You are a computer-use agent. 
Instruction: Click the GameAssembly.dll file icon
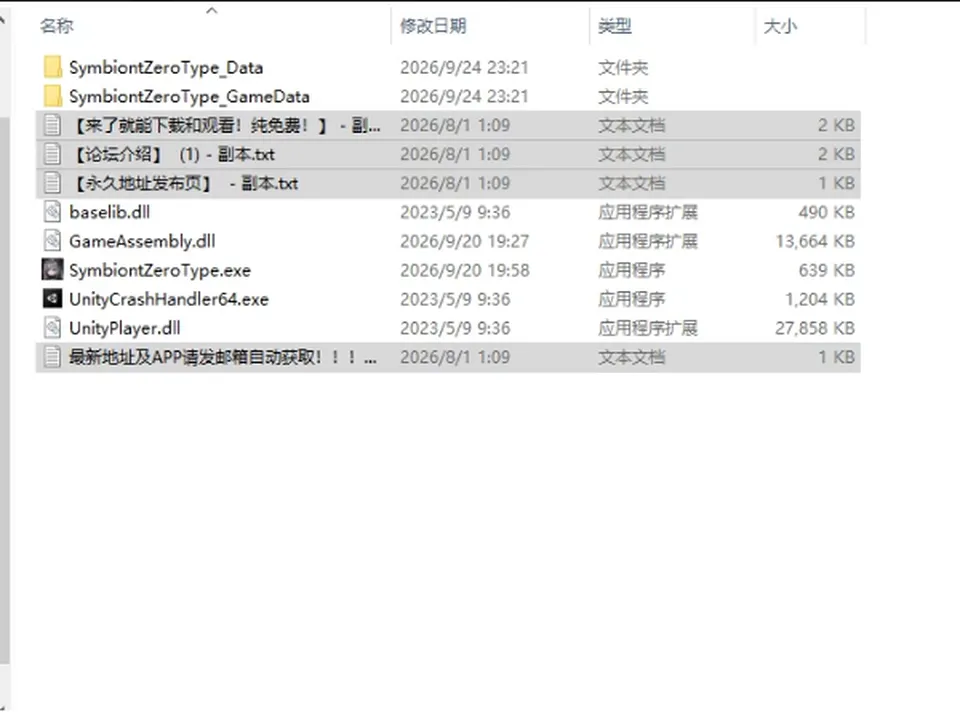[53, 241]
